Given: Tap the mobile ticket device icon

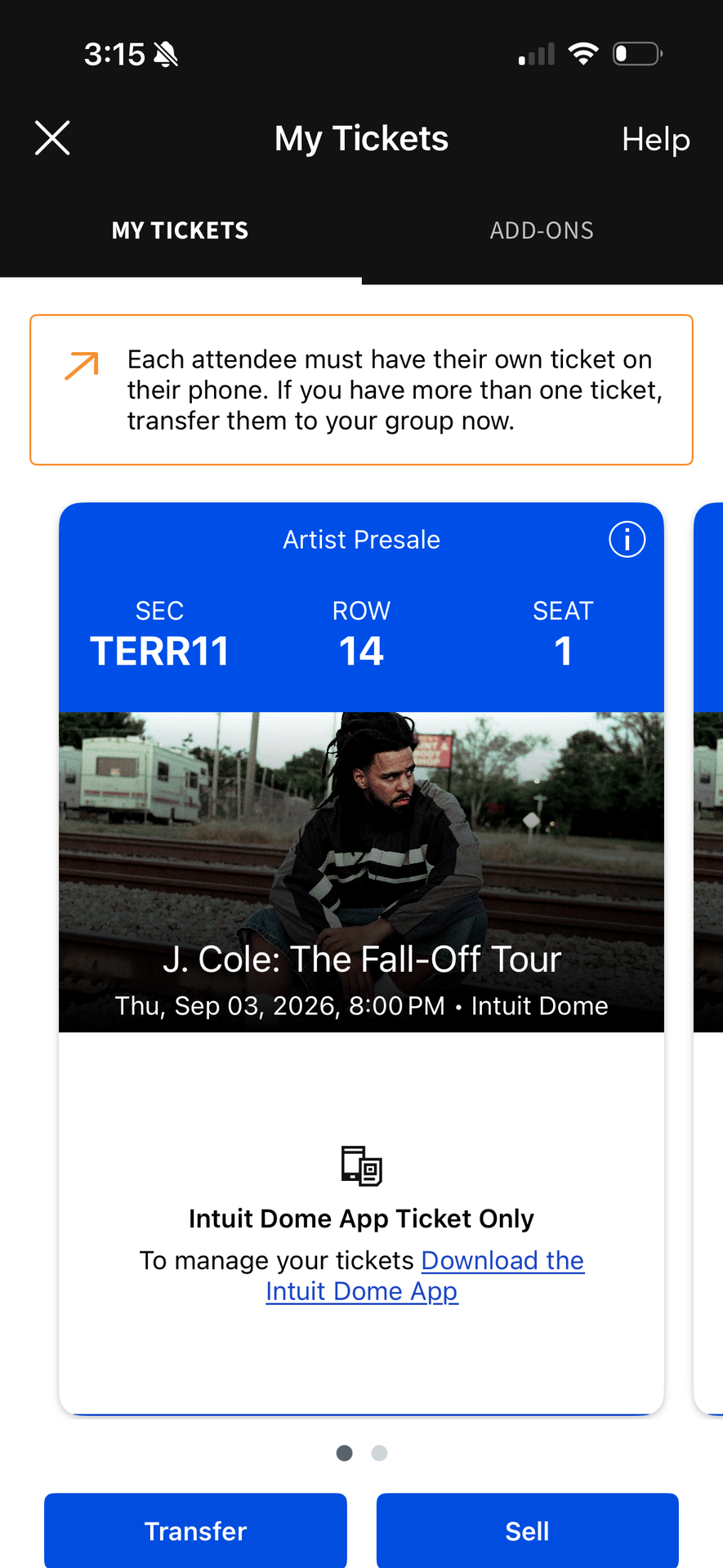Looking at the screenshot, I should [361, 1165].
